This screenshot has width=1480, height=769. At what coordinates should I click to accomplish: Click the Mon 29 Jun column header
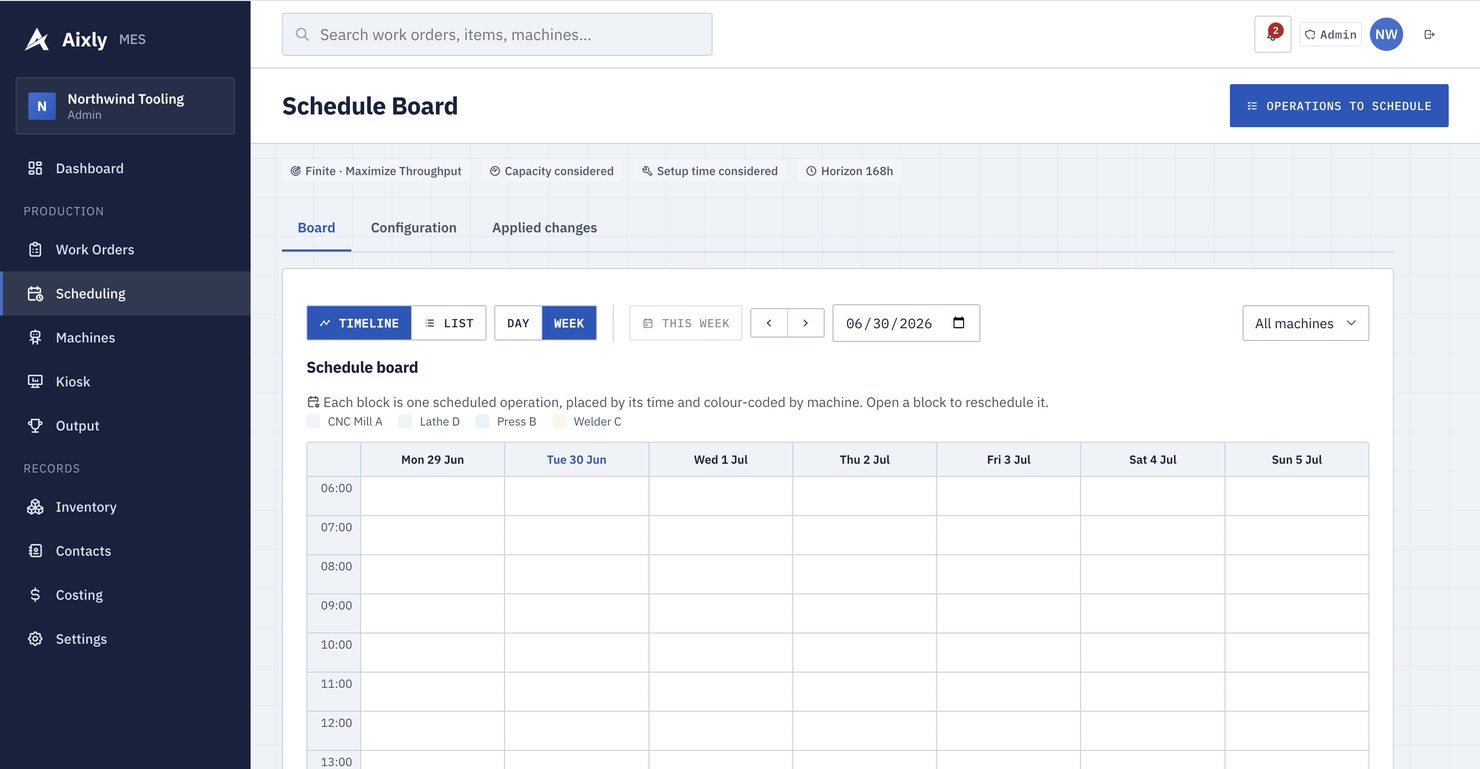(433, 460)
